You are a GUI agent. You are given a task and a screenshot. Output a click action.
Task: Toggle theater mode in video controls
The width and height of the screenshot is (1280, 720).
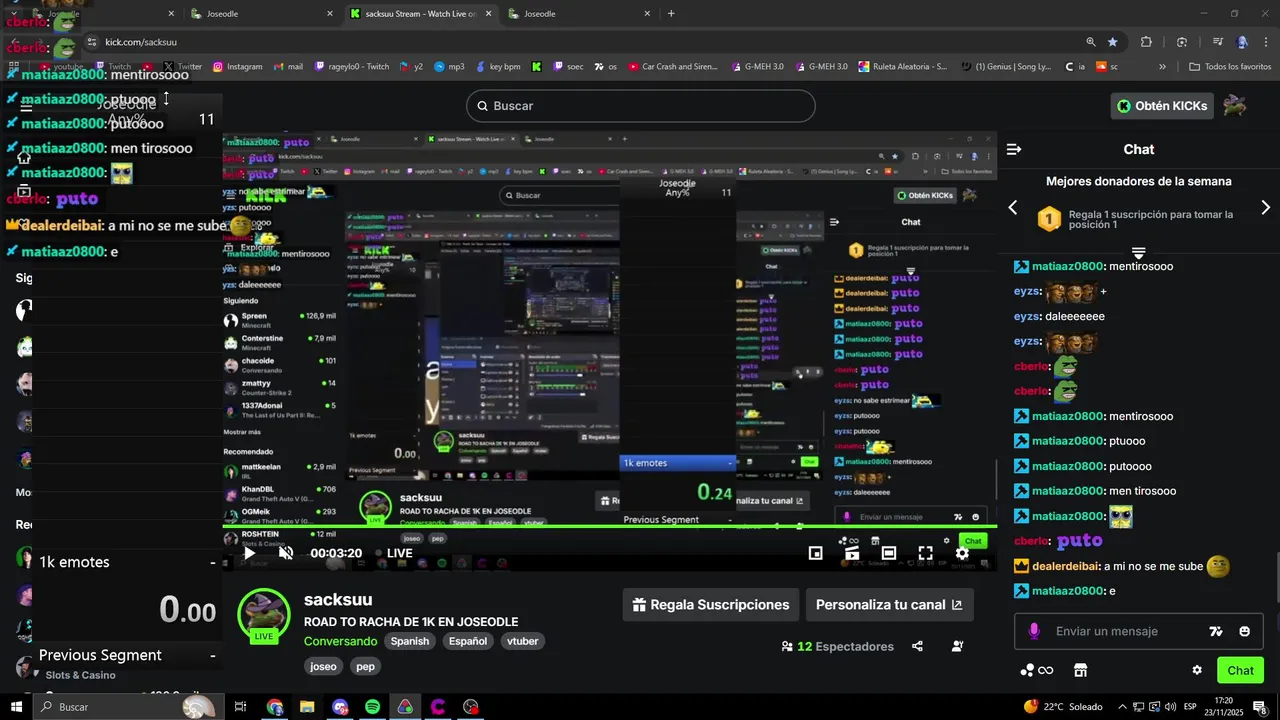click(889, 553)
